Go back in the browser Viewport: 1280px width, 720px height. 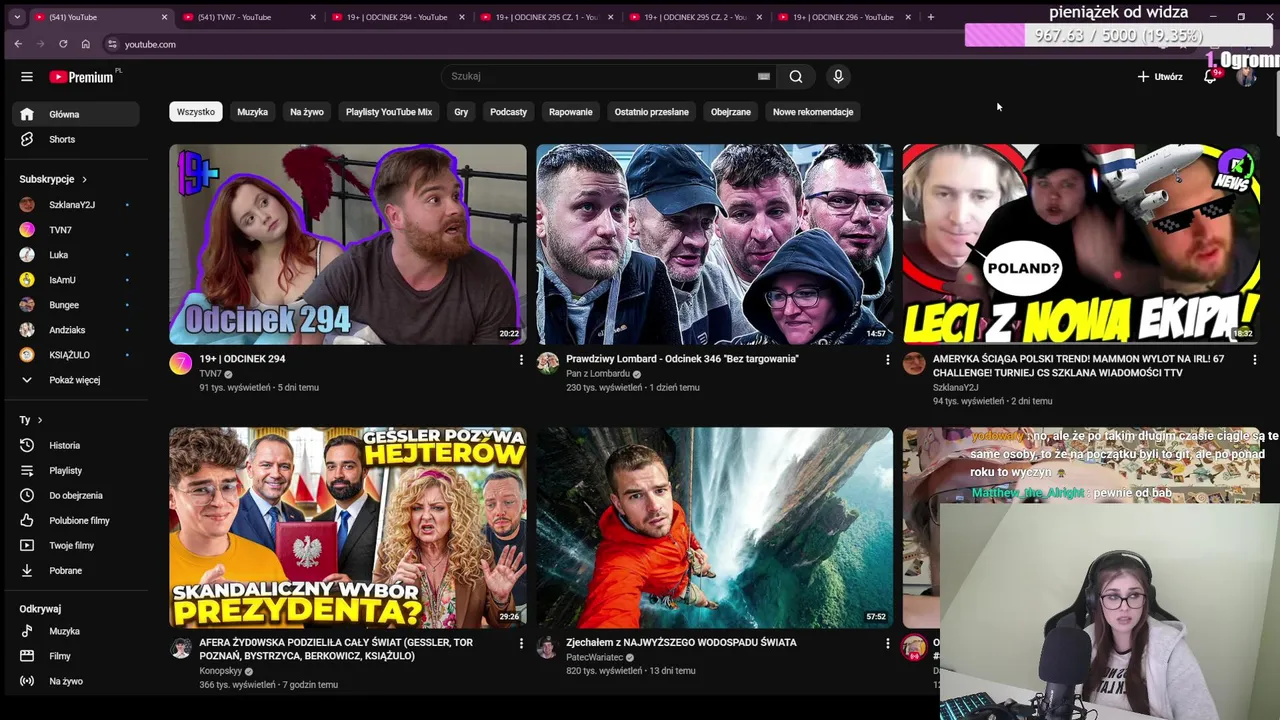18,44
